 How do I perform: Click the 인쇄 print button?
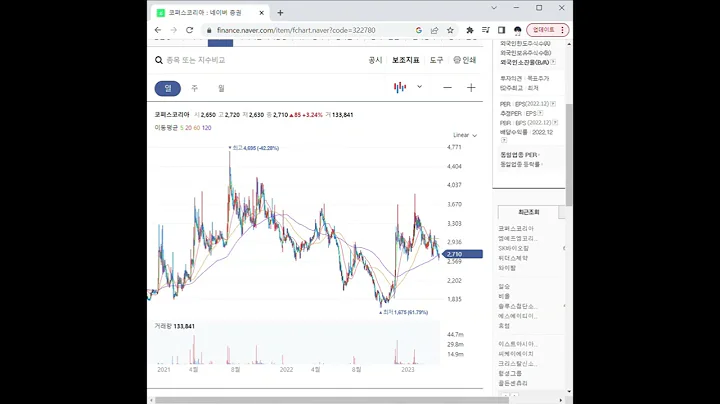(465, 60)
